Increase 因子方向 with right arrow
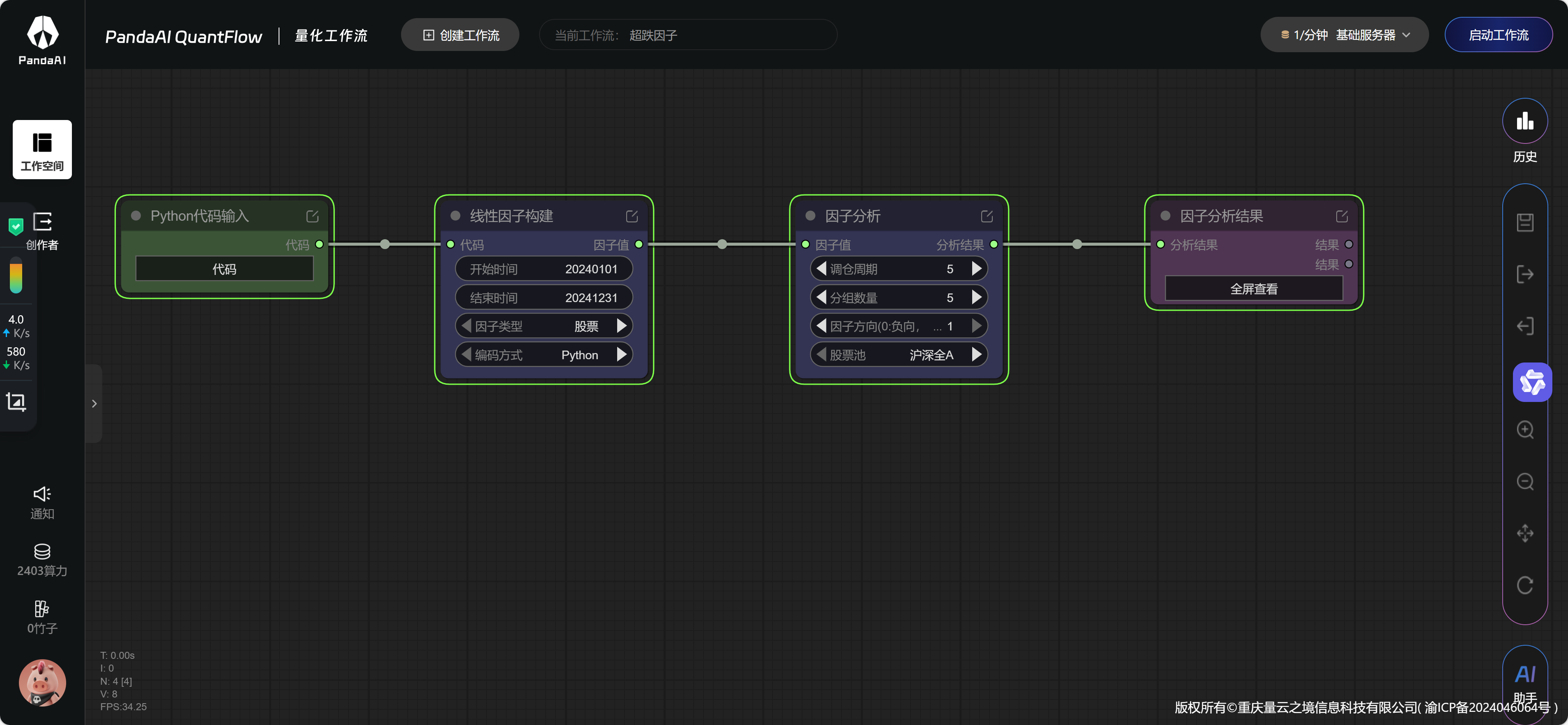1568x725 pixels. (x=977, y=326)
